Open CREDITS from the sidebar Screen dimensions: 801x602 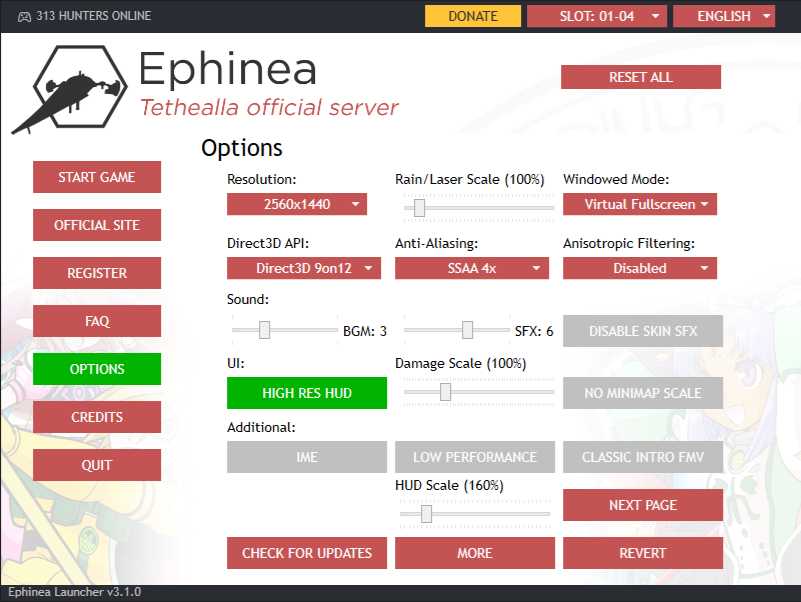[97, 417]
